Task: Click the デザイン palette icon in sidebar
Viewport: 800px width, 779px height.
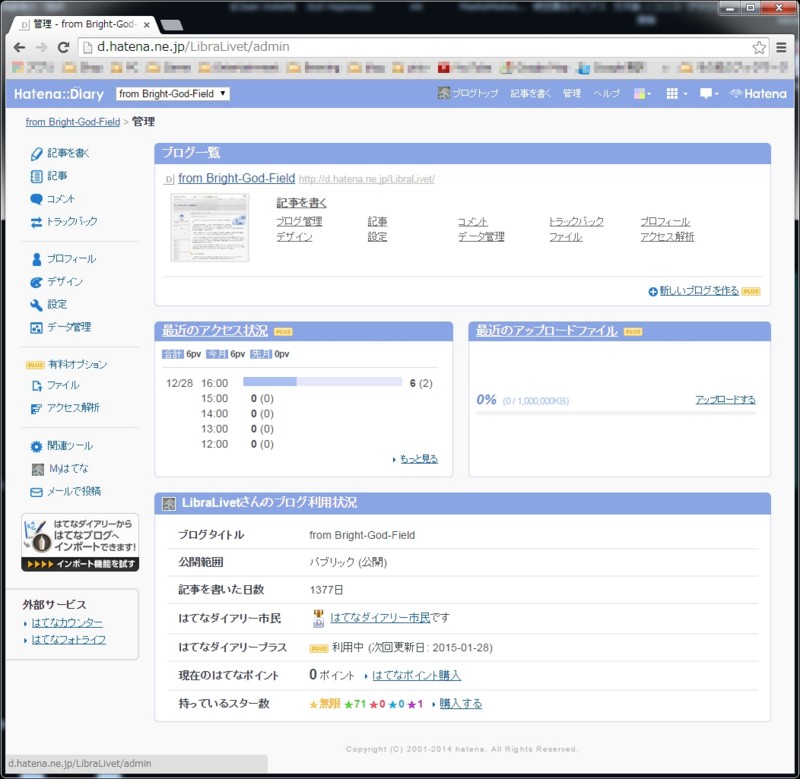Action: click(x=36, y=282)
